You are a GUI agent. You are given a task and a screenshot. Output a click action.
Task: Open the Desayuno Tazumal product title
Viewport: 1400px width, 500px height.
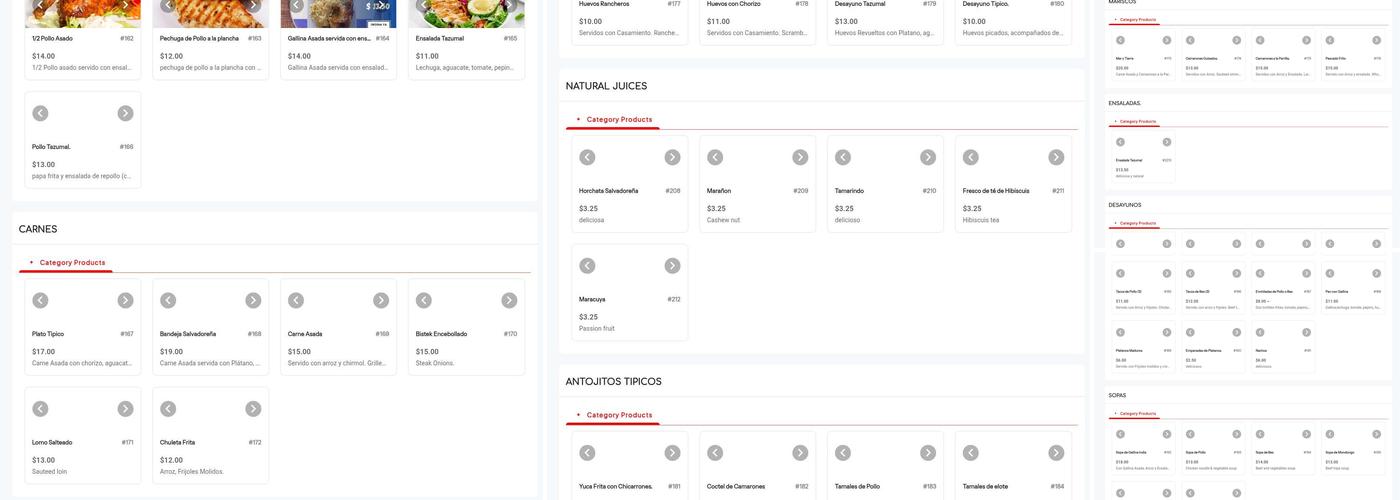click(860, 4)
